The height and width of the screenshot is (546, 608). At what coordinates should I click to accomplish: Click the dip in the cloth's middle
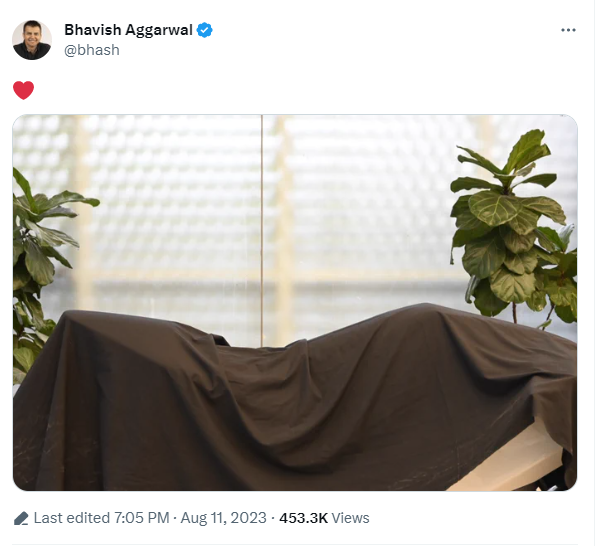coord(264,361)
